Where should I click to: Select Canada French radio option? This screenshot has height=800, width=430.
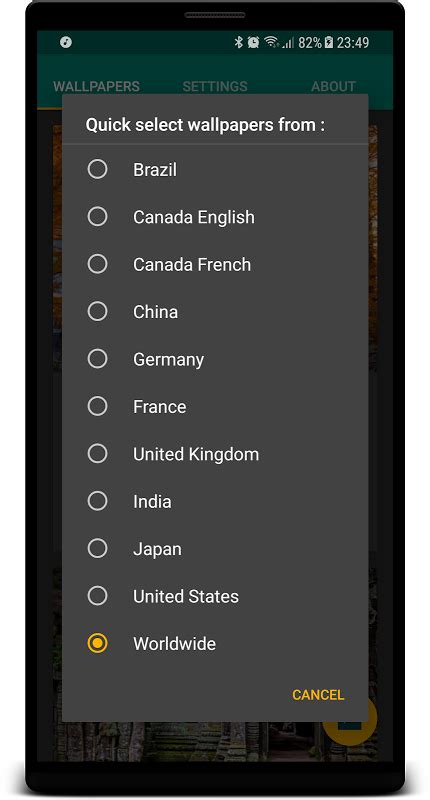click(x=97, y=264)
